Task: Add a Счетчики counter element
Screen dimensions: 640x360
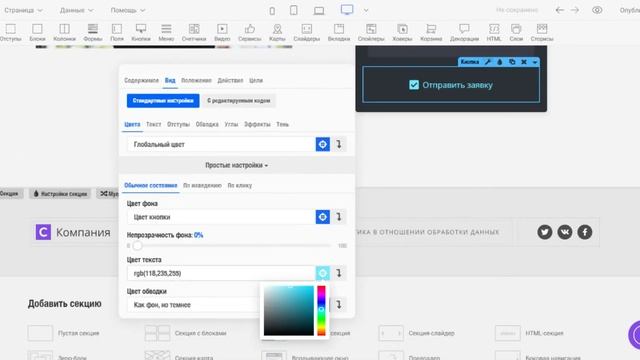Action: coord(194,32)
